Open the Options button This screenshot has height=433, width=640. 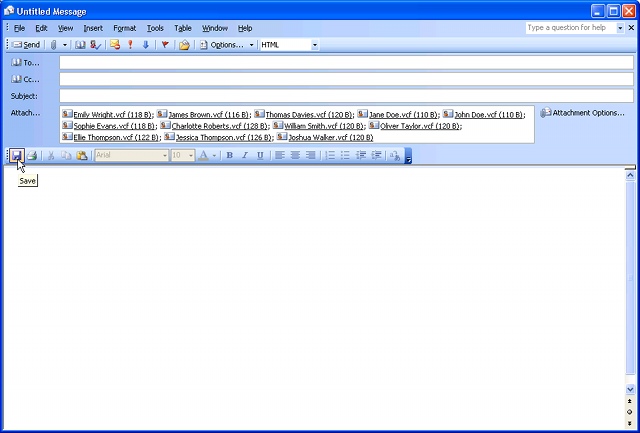[222, 45]
